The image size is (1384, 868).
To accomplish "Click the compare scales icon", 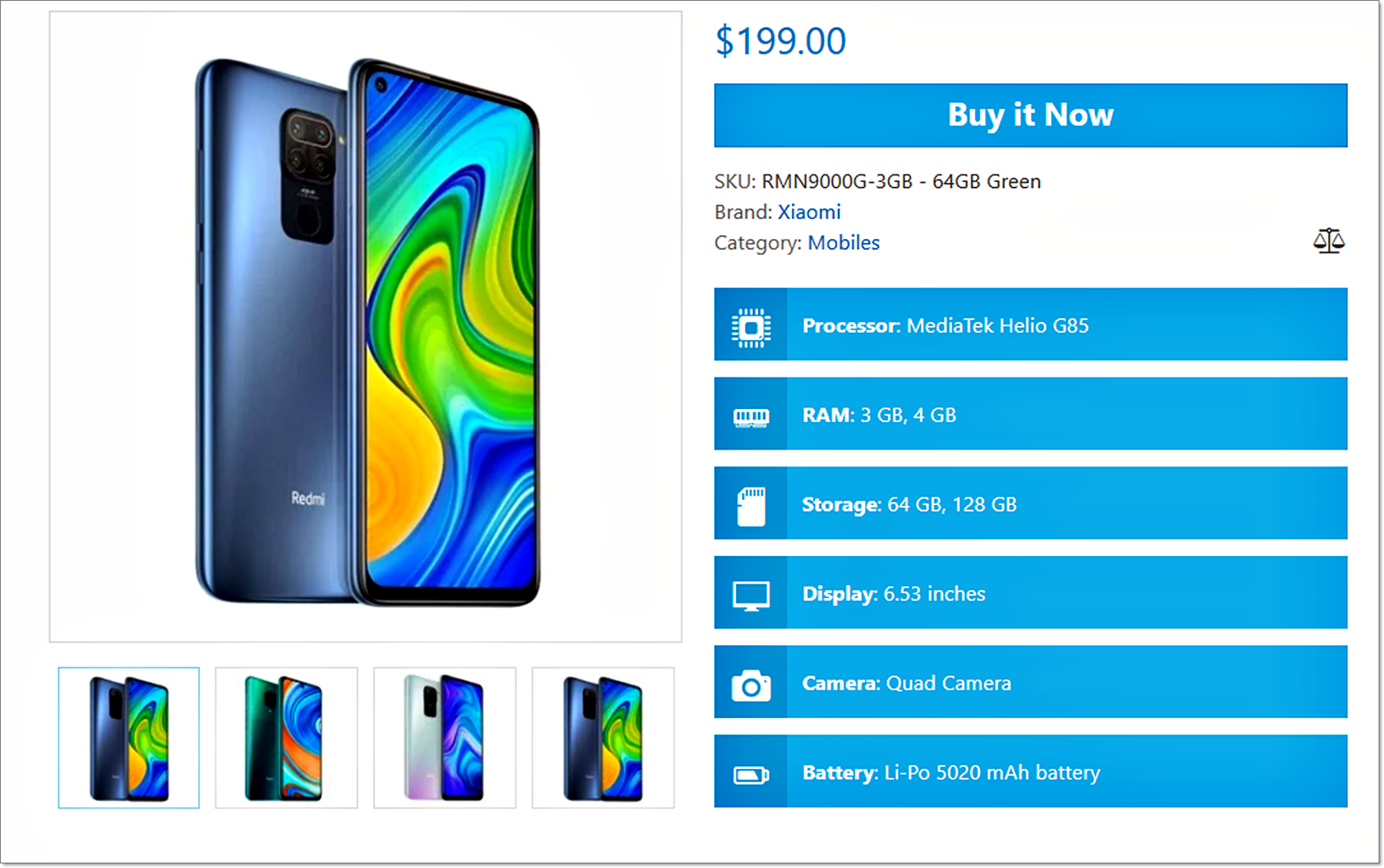I will [x=1328, y=241].
